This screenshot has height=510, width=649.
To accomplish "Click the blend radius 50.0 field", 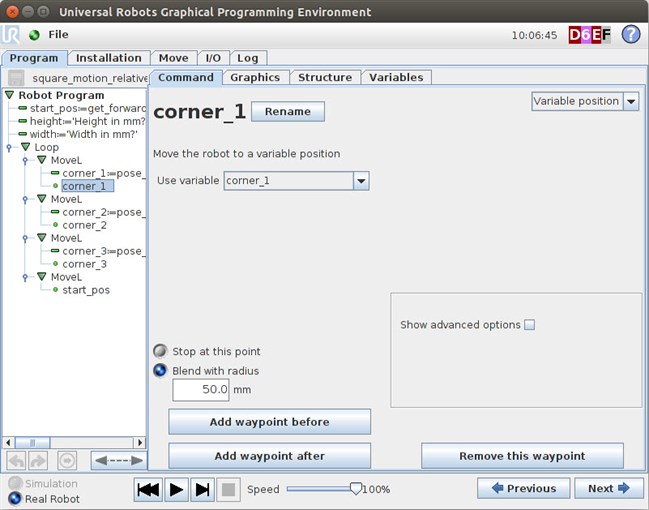I will click(x=201, y=390).
